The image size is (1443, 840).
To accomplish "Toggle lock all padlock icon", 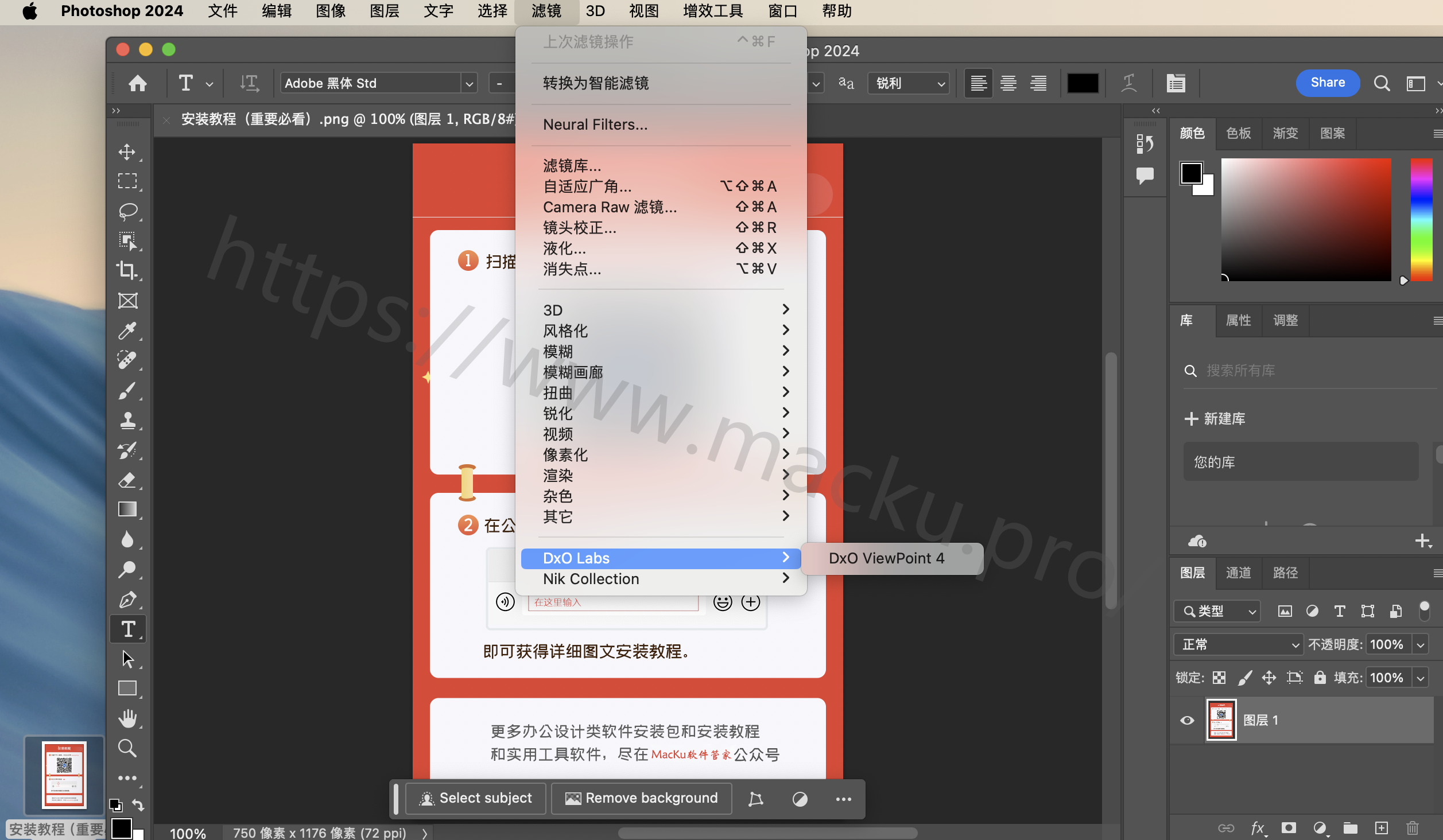I will [1320, 678].
